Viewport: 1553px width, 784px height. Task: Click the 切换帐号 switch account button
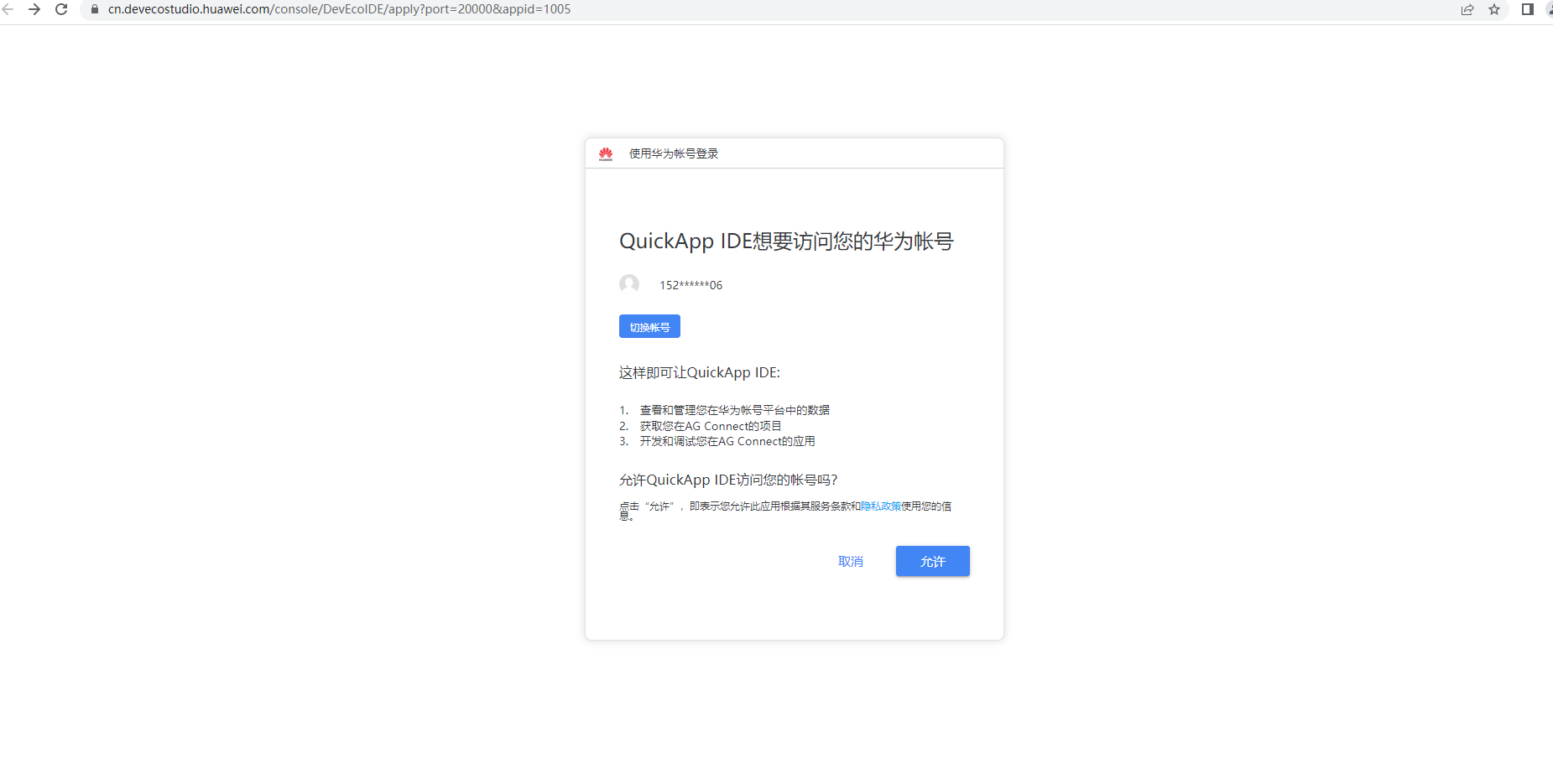click(649, 326)
